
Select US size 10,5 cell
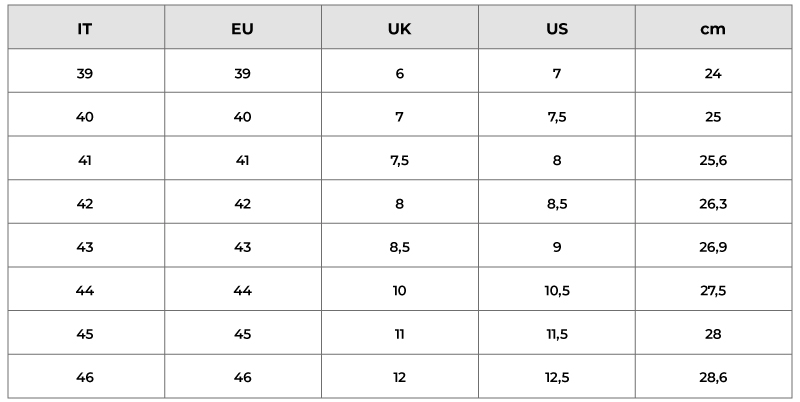coord(557,289)
